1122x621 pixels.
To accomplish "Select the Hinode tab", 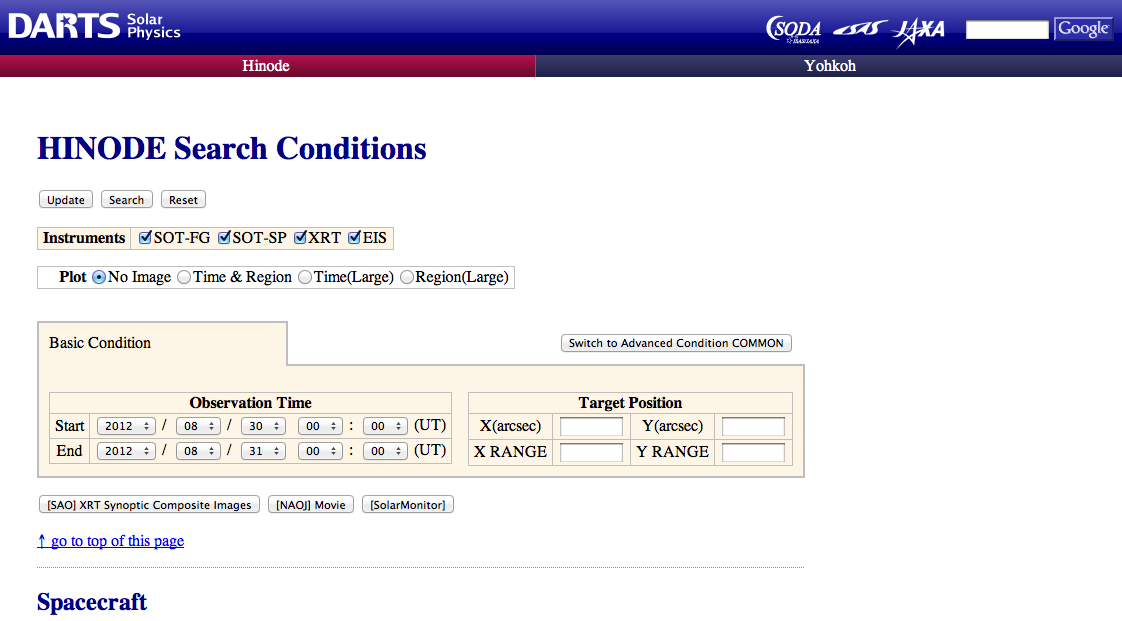I will 266,66.
